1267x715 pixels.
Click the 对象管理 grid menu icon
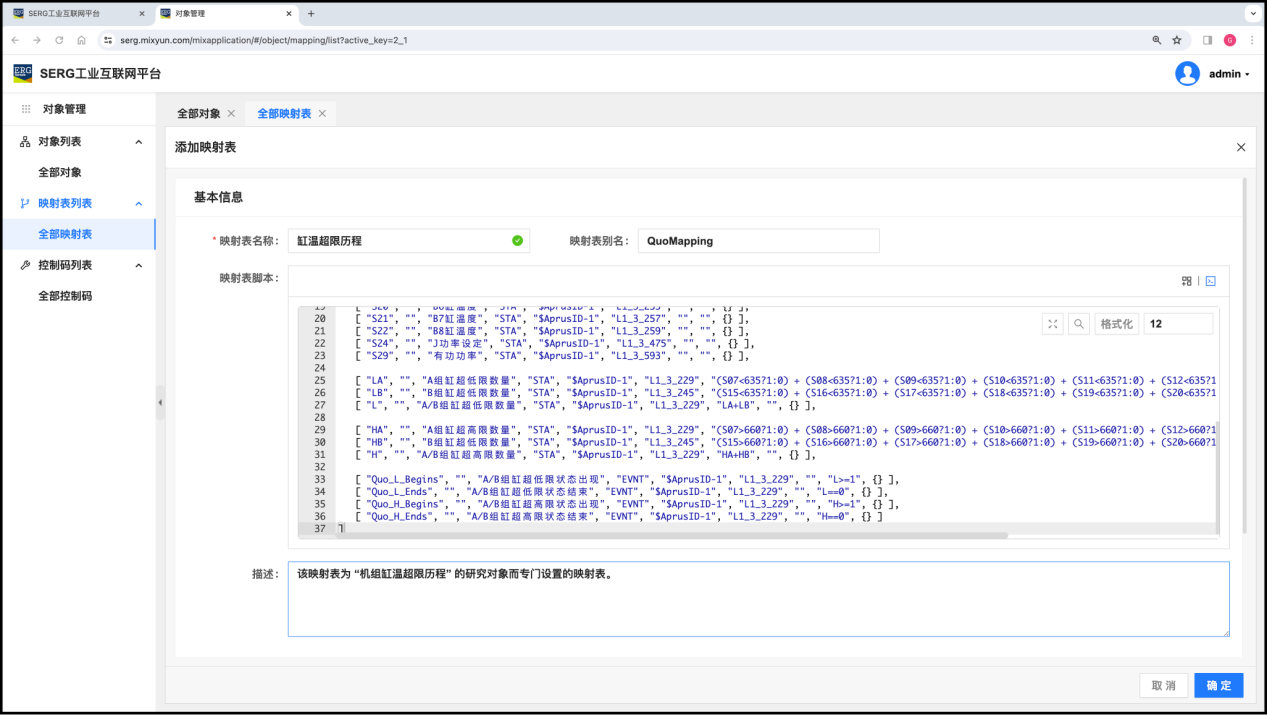point(26,109)
